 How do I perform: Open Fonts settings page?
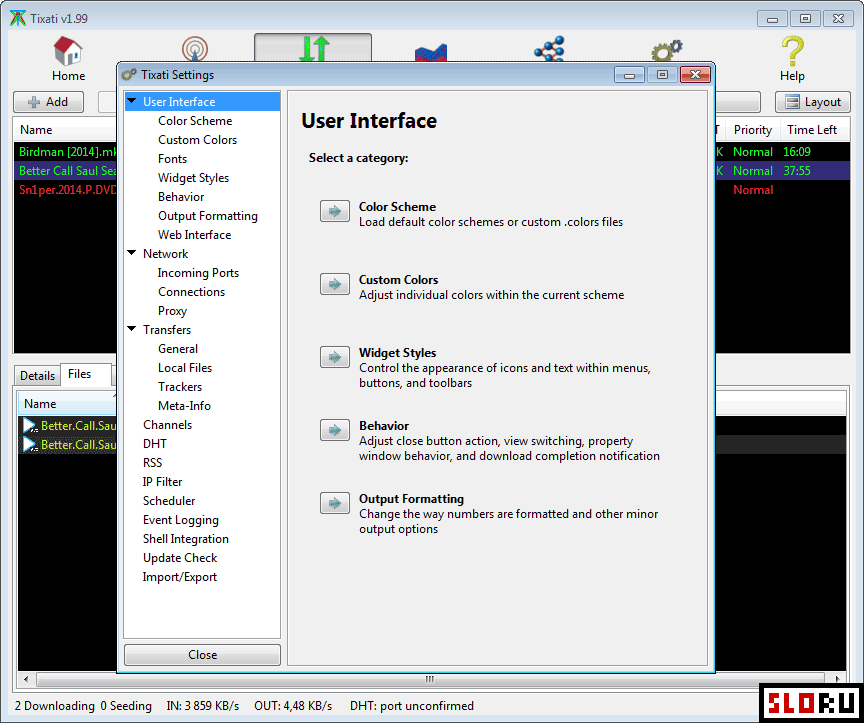172,159
